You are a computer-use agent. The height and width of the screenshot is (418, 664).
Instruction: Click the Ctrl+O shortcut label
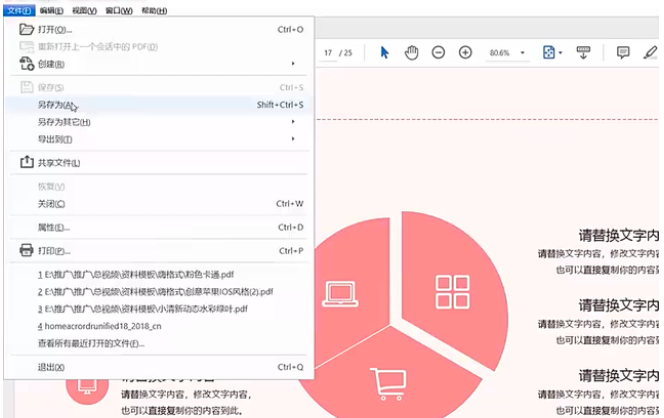290,30
